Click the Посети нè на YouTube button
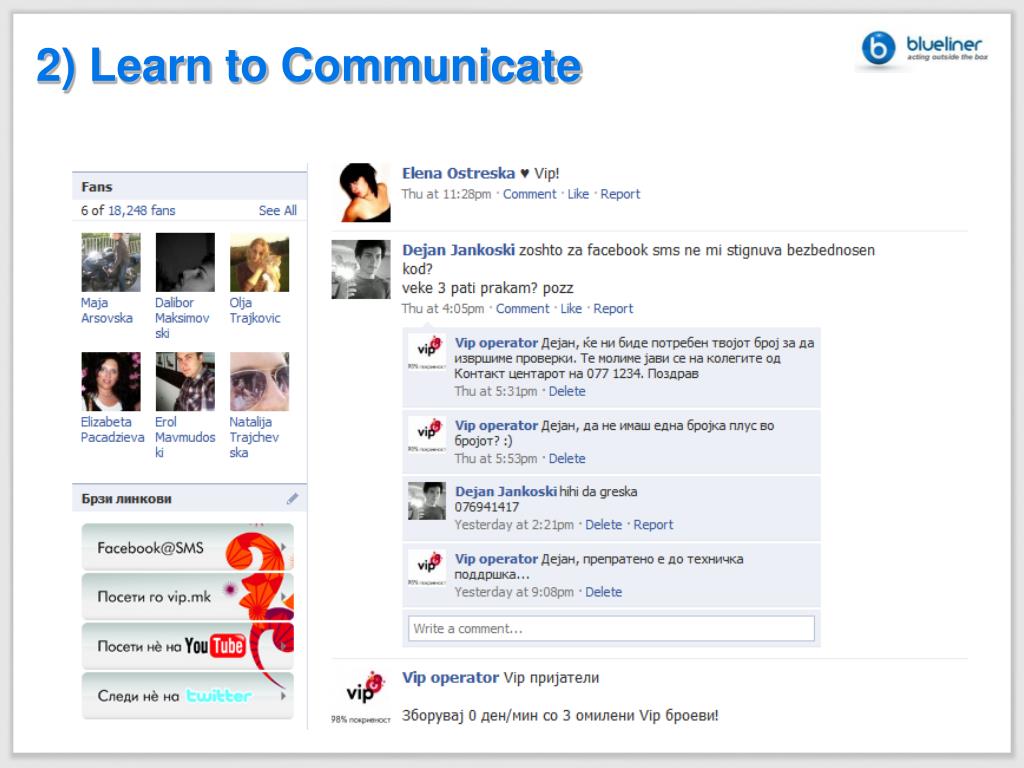Screen dimensions: 1024x768 (187, 646)
